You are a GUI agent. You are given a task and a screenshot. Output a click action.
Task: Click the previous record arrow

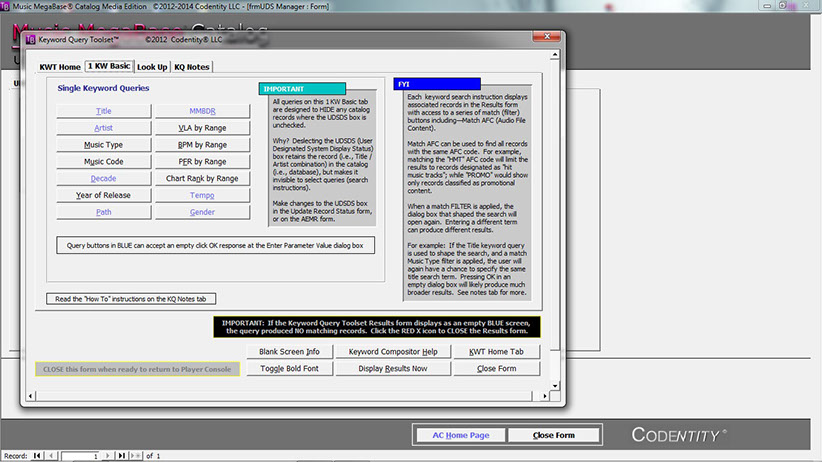[52, 456]
